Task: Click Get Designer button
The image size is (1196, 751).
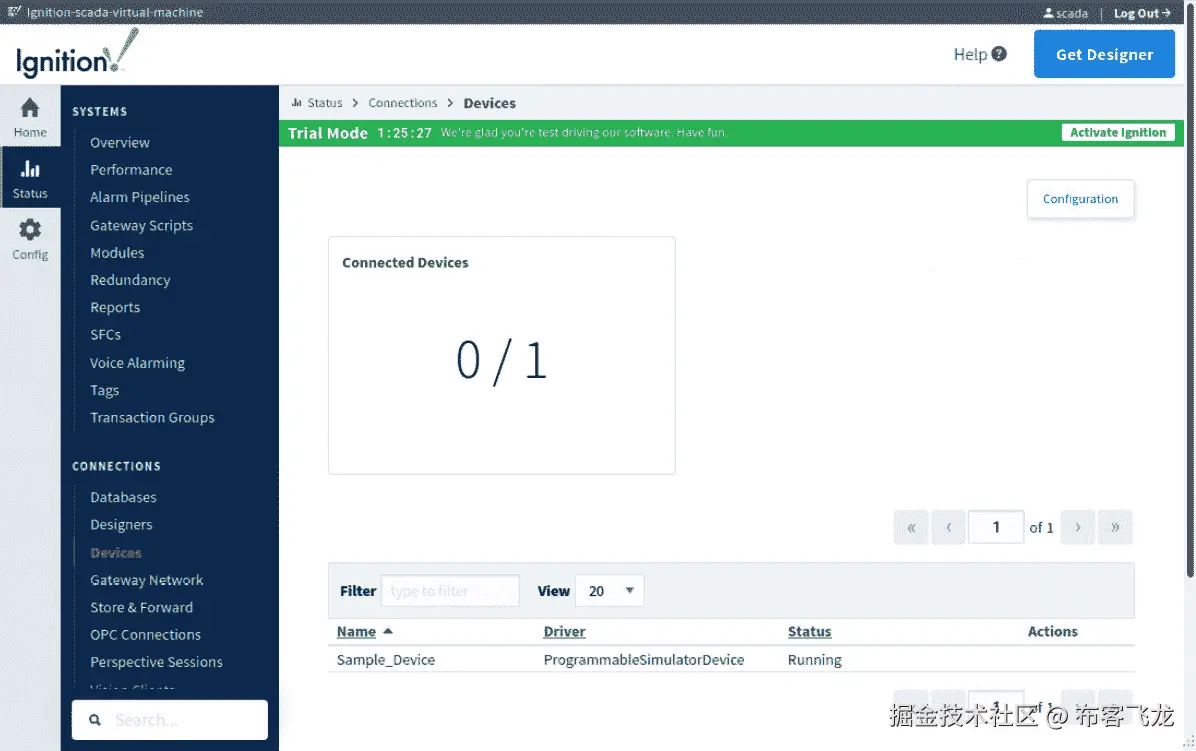Action: pos(1104,54)
